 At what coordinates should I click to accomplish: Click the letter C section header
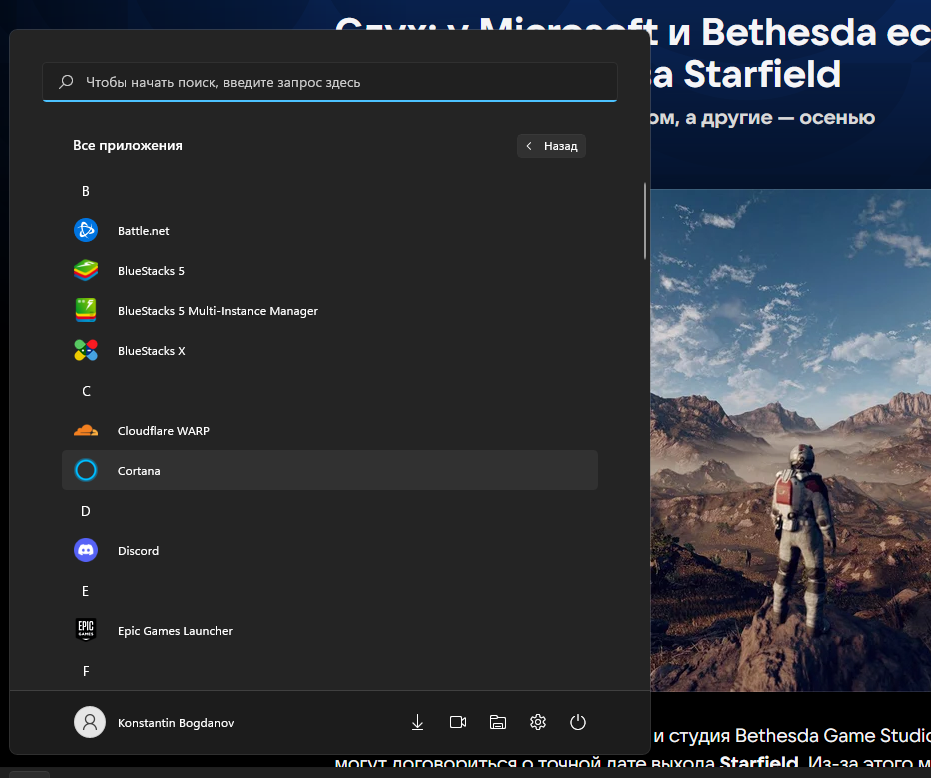pyautogui.click(x=86, y=391)
